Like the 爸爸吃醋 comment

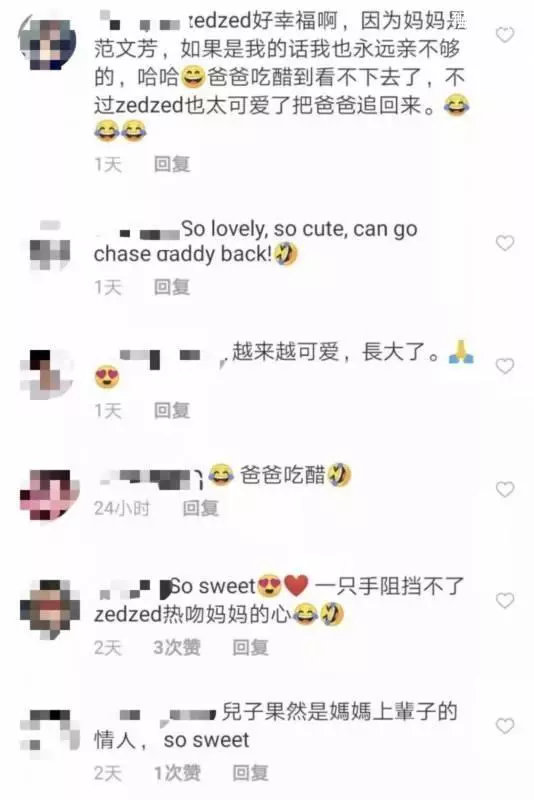pyautogui.click(x=505, y=489)
